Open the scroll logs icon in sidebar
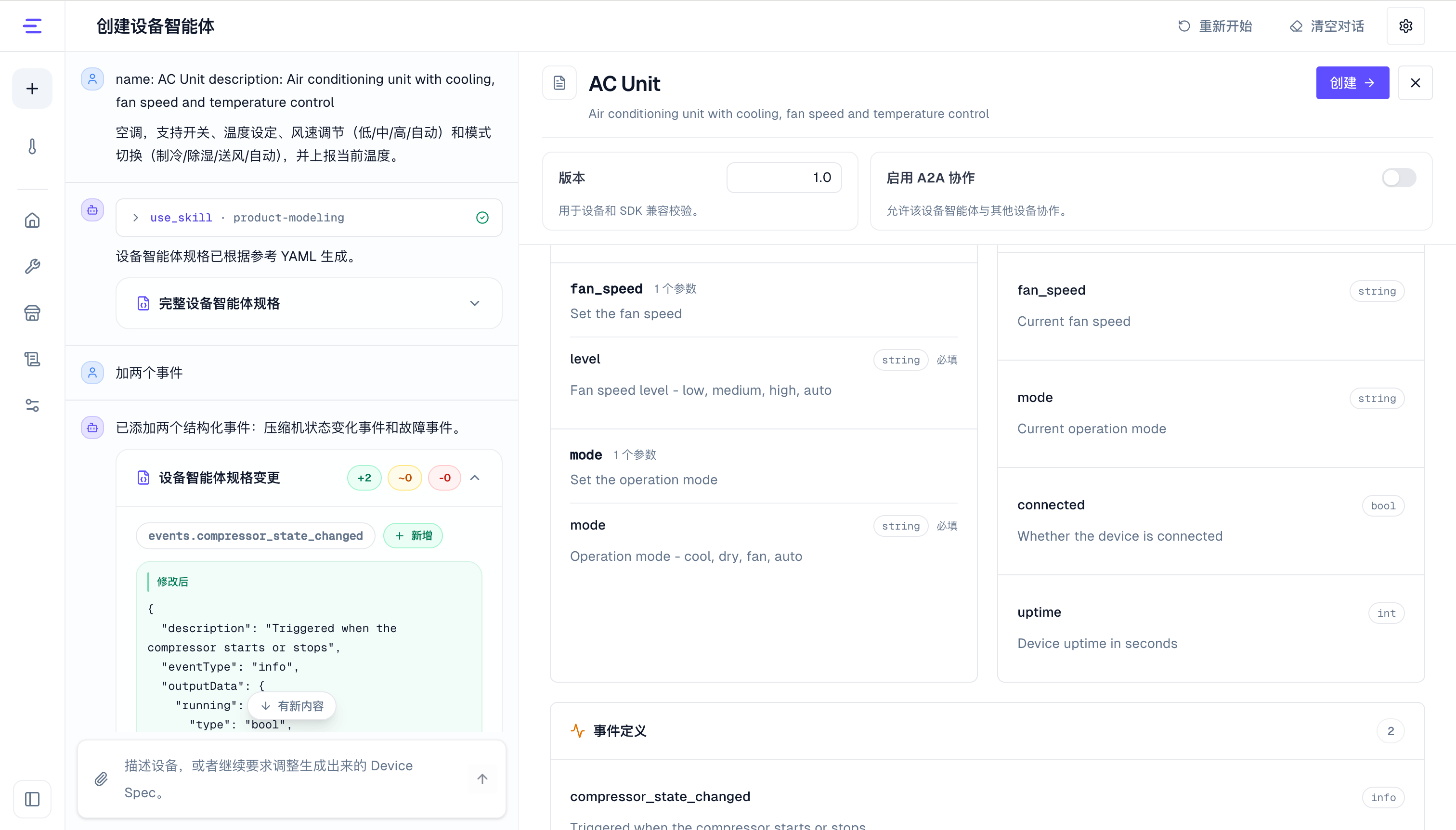The image size is (1456, 830). click(x=32, y=359)
